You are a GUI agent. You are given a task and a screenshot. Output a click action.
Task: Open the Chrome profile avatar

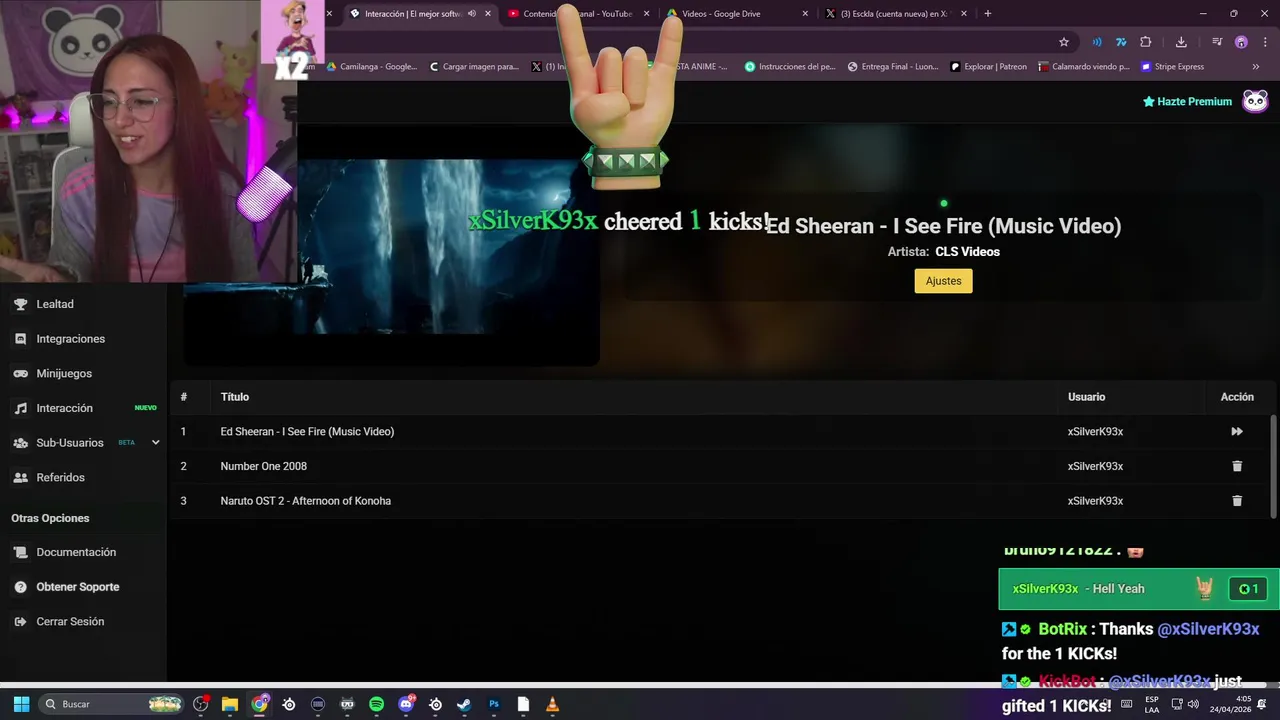click(x=1241, y=42)
